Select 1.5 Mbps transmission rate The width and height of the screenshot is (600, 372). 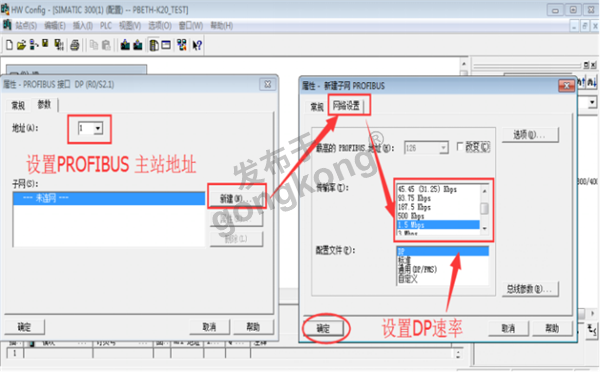[x=438, y=225]
